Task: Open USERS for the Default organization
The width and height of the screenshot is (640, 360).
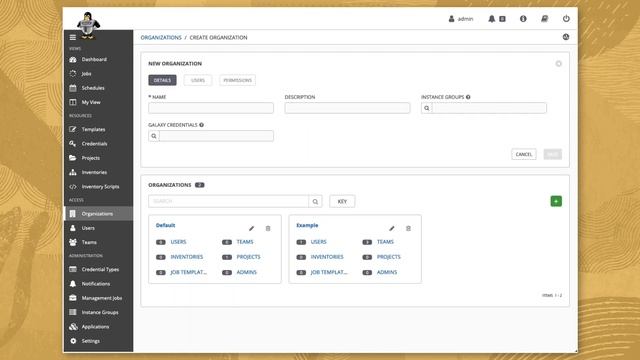Action: click(x=178, y=242)
